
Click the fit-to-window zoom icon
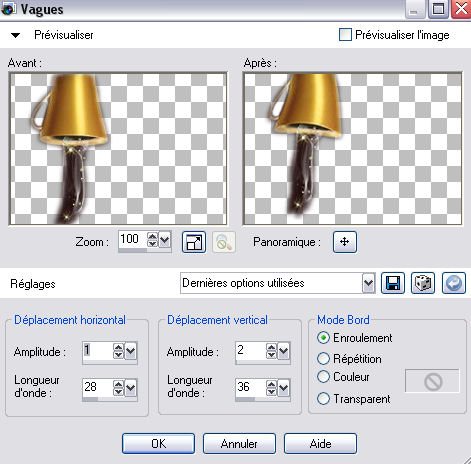[x=194, y=242]
